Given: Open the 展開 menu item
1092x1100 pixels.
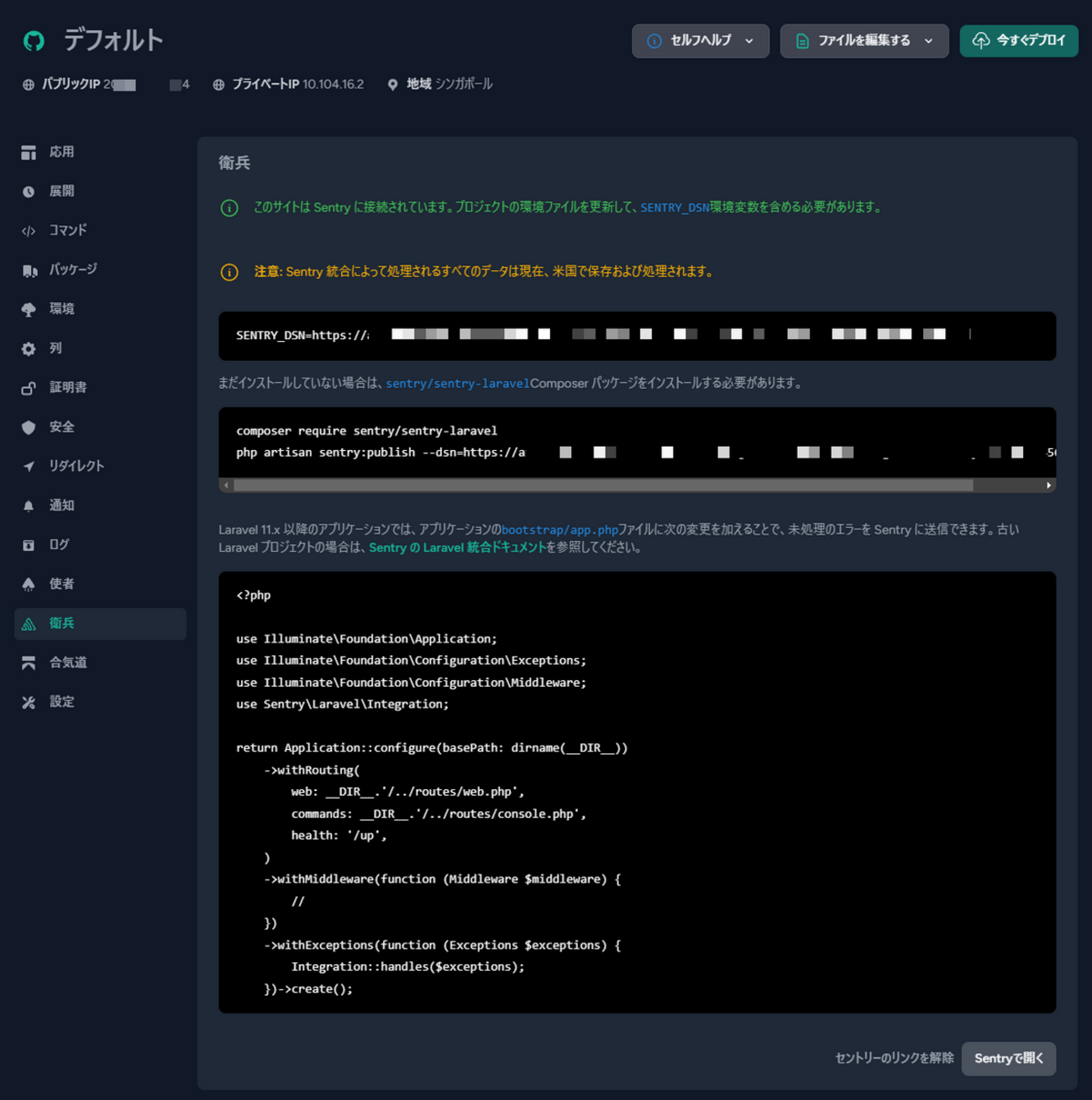Looking at the screenshot, I should tap(100, 191).
